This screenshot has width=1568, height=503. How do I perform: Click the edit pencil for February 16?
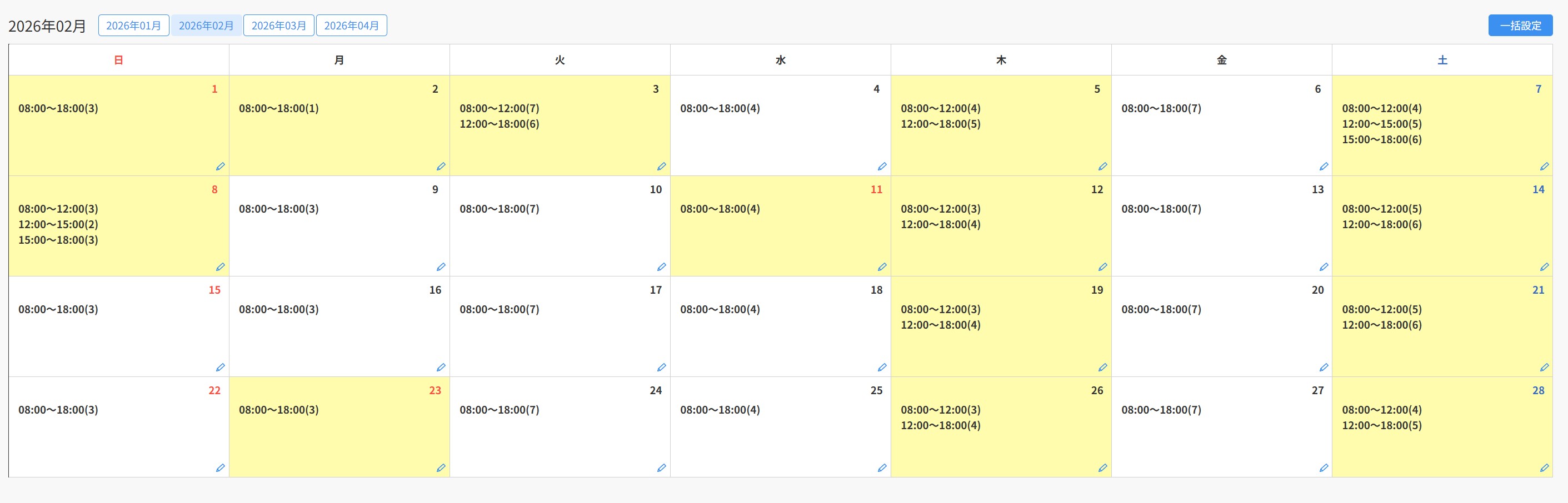[x=441, y=367]
